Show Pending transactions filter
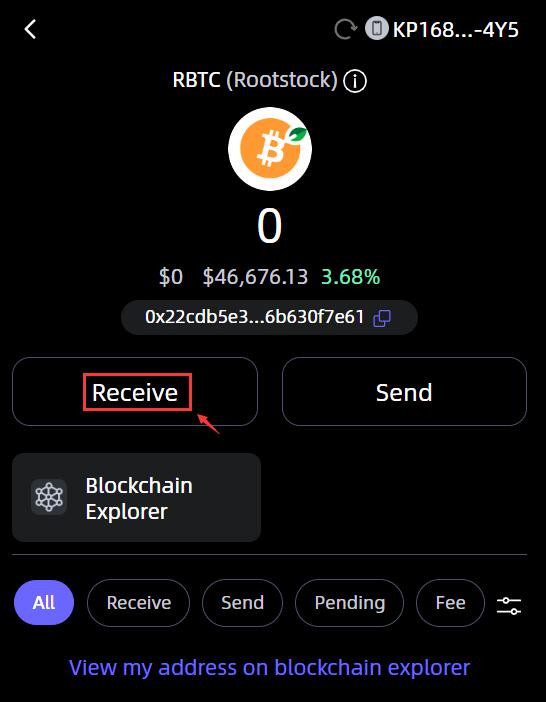Image resolution: width=546 pixels, height=702 pixels. (x=350, y=603)
